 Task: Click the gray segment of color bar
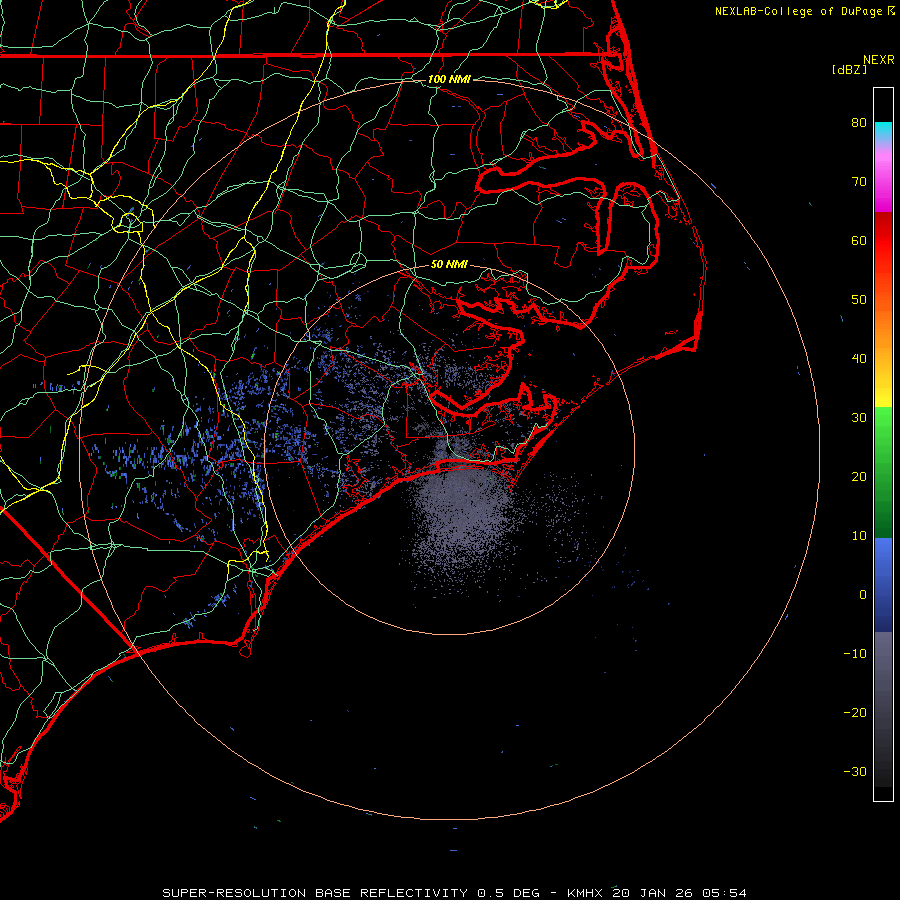coord(883,677)
